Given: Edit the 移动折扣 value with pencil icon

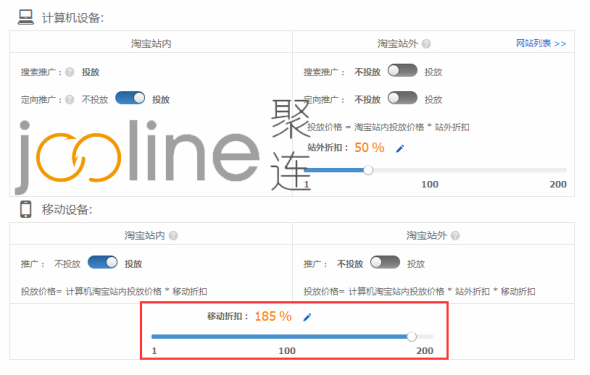Looking at the screenshot, I should tap(307, 317).
